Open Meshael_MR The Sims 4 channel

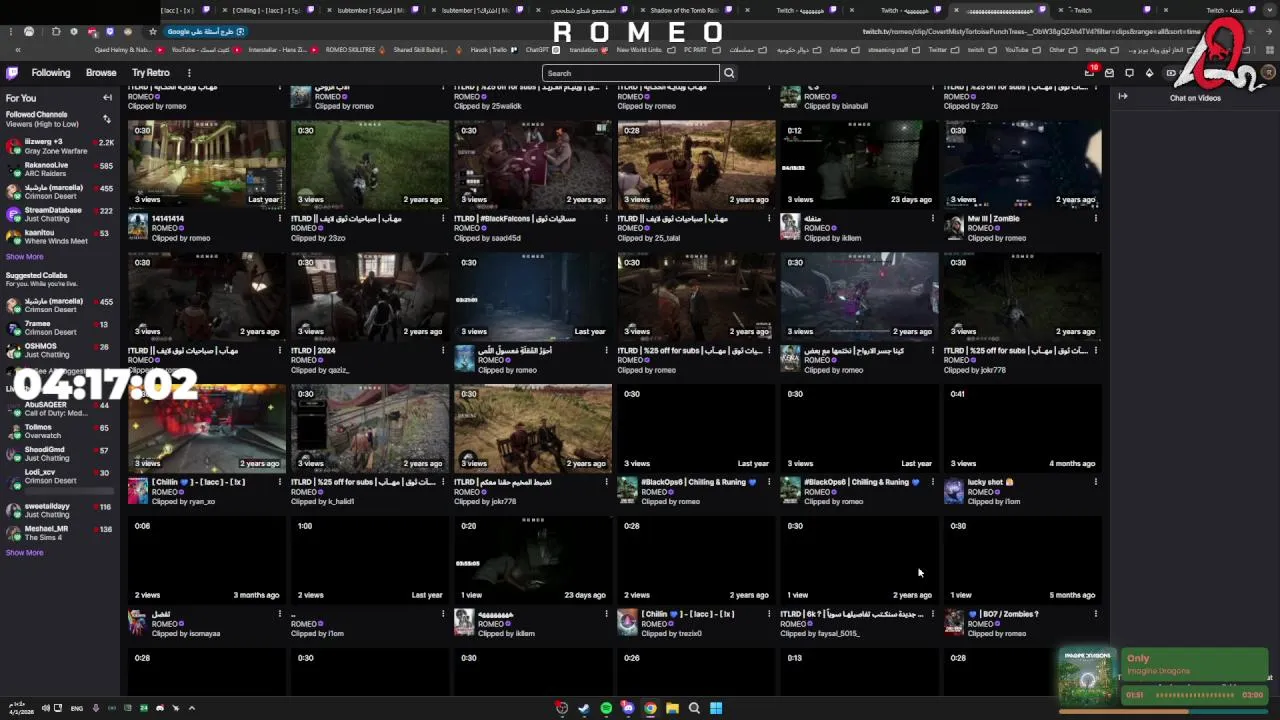point(60,533)
